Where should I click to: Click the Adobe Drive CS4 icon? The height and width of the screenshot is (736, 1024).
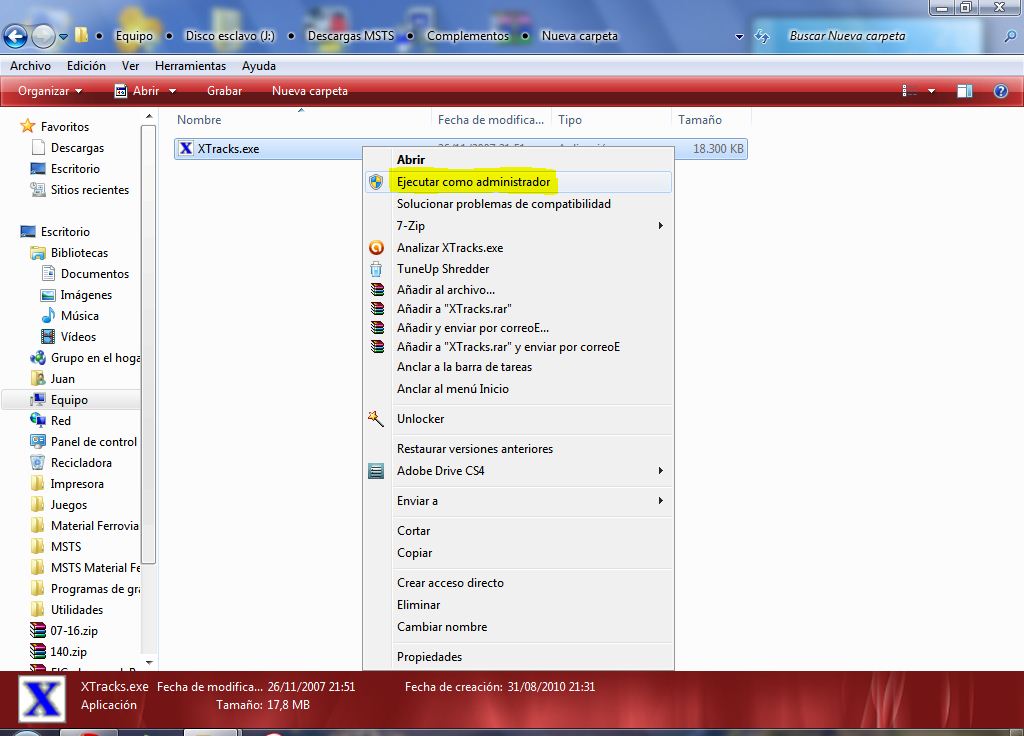point(376,471)
